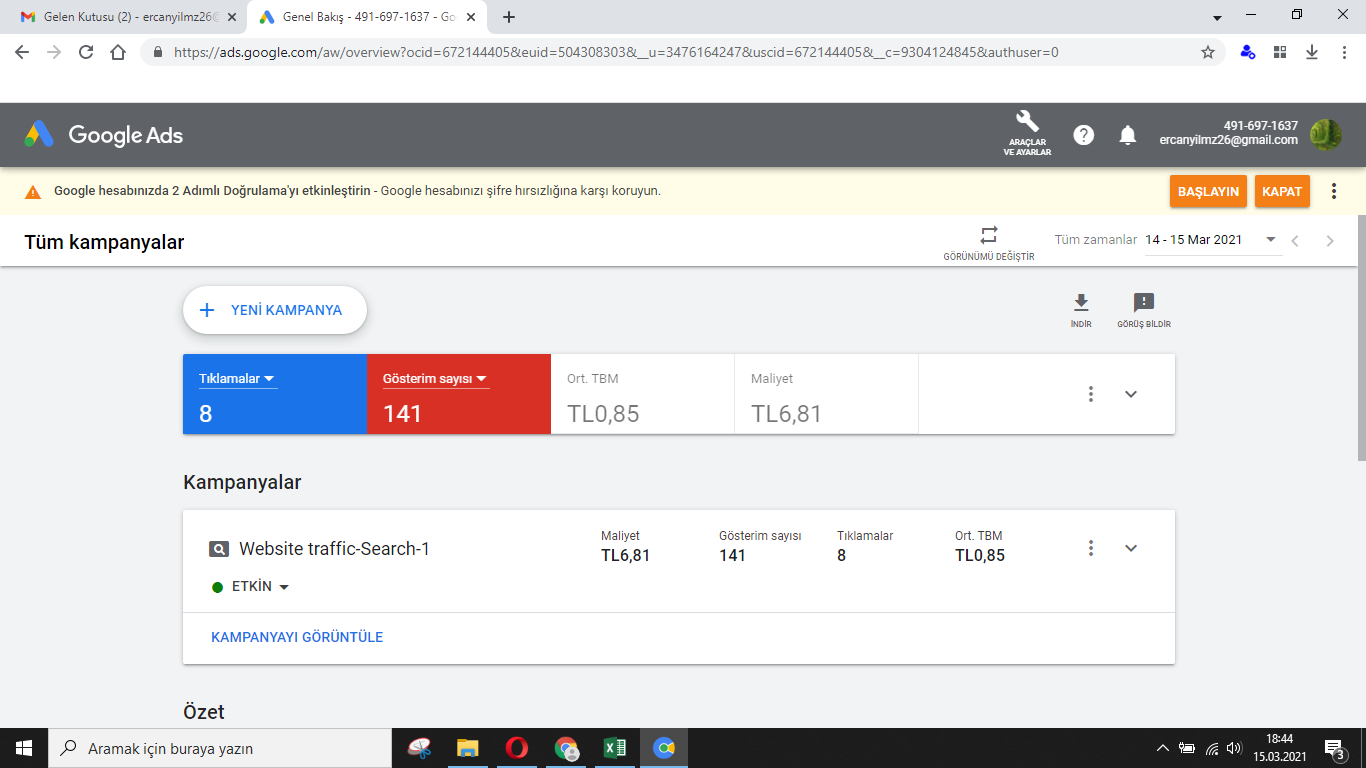Click the Görüş Bildir feedback icon
This screenshot has width=1366, height=768.
(1144, 310)
